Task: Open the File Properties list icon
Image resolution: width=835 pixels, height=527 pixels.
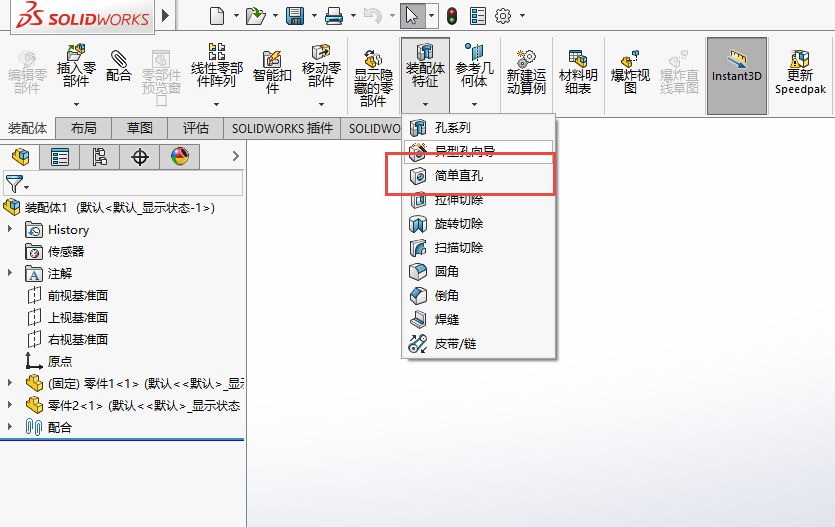Action: pos(478,16)
